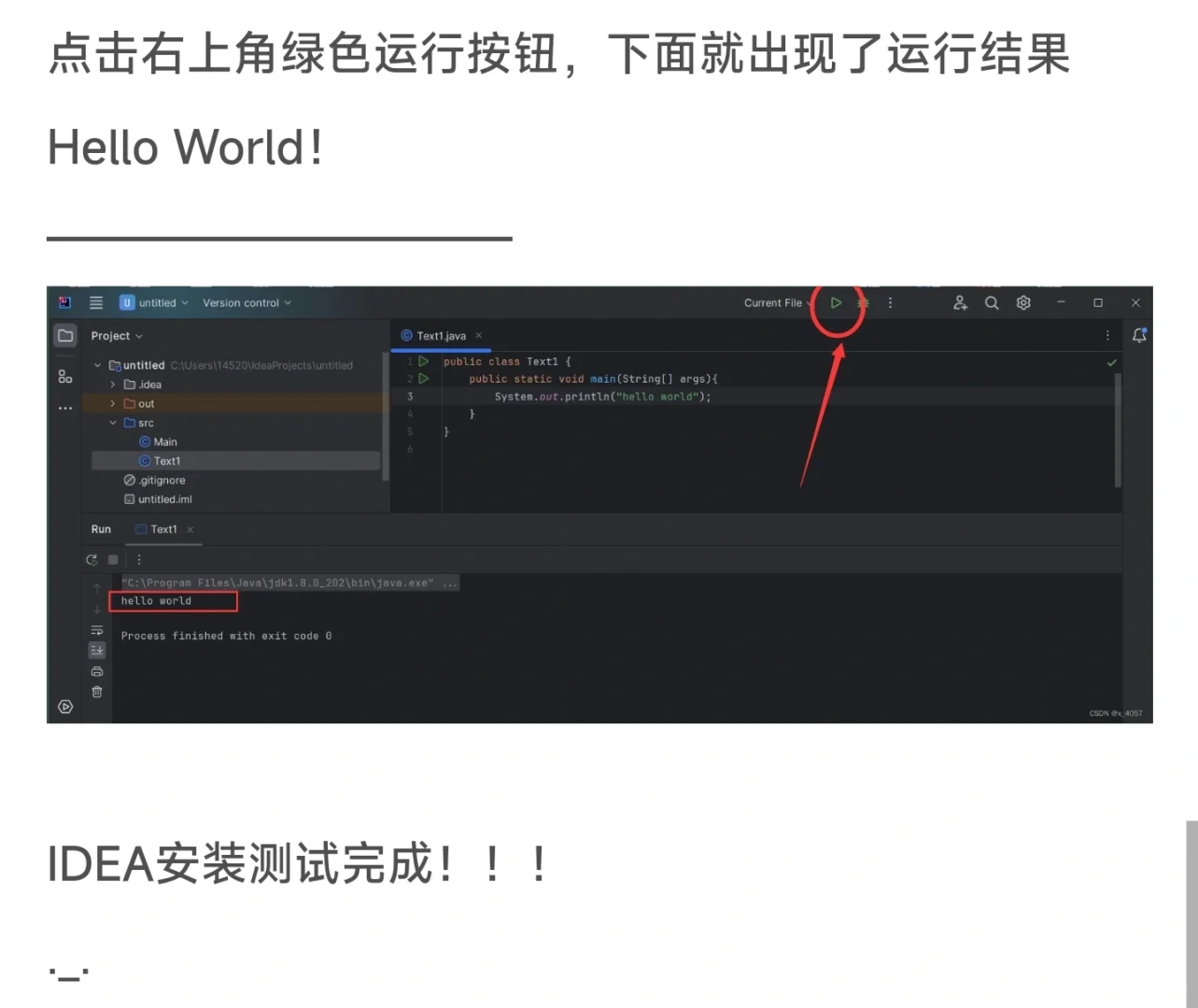The width and height of the screenshot is (1198, 1008).
Task: Open Run panel more options dots
Action: point(139,560)
